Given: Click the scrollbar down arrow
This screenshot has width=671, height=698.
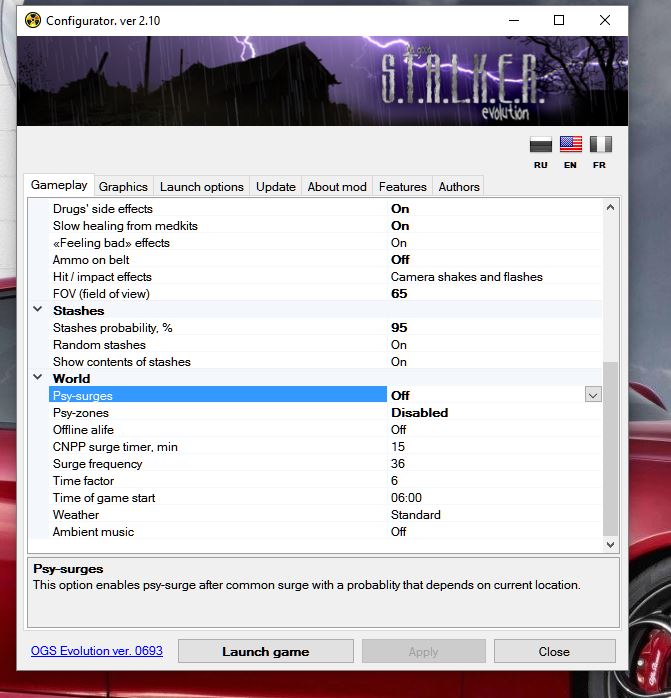Looking at the screenshot, I should (610, 544).
